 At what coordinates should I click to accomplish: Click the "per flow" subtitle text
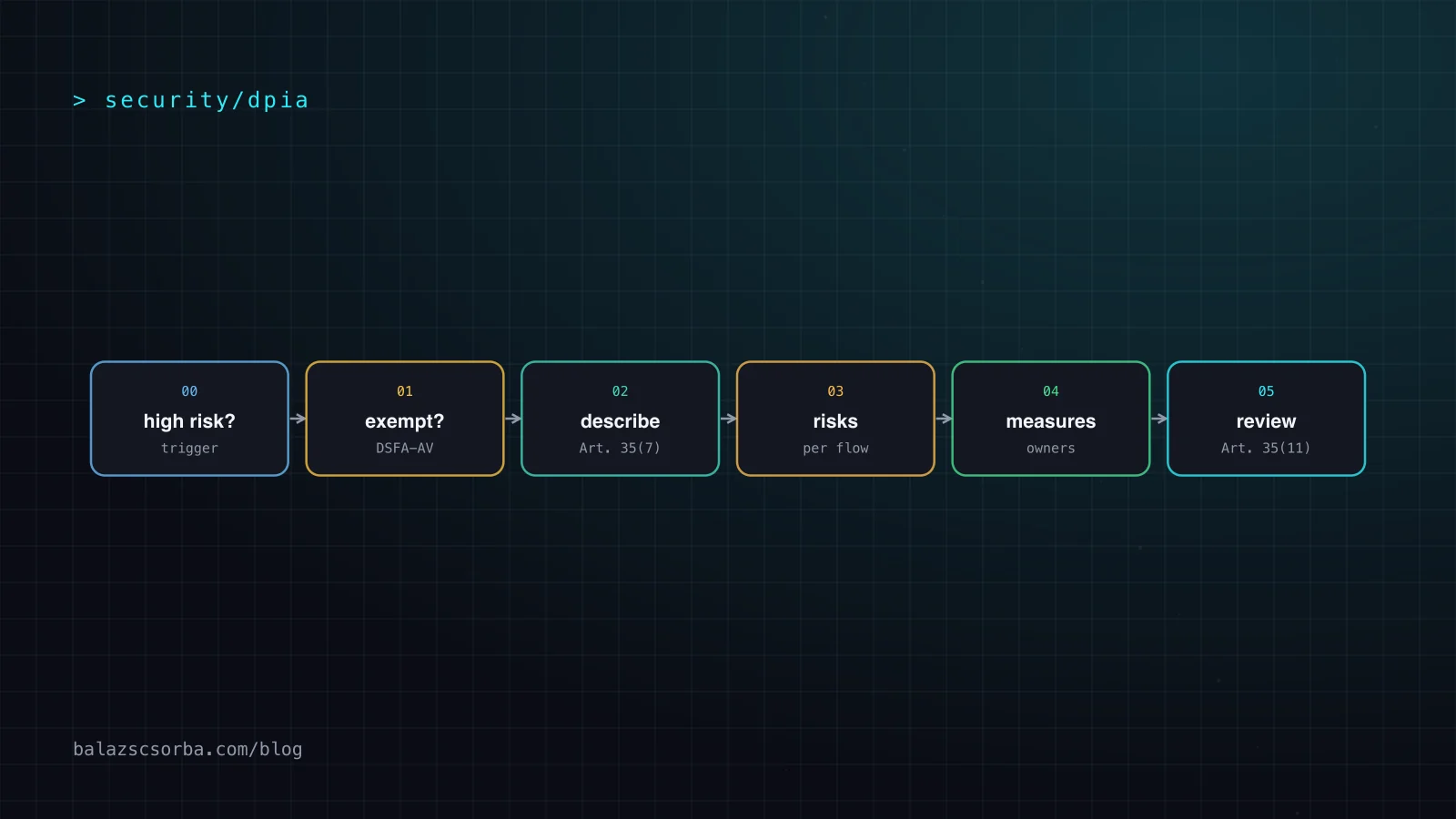tap(835, 448)
